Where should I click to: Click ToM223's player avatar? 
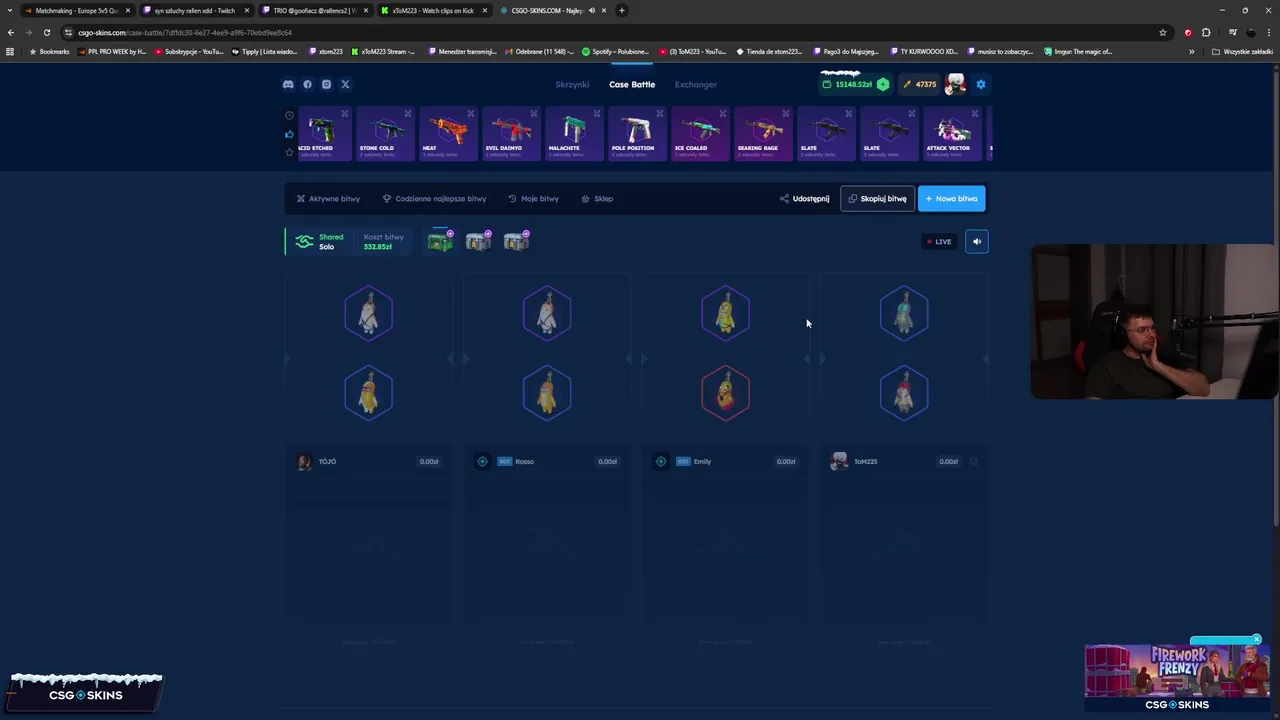(x=839, y=461)
